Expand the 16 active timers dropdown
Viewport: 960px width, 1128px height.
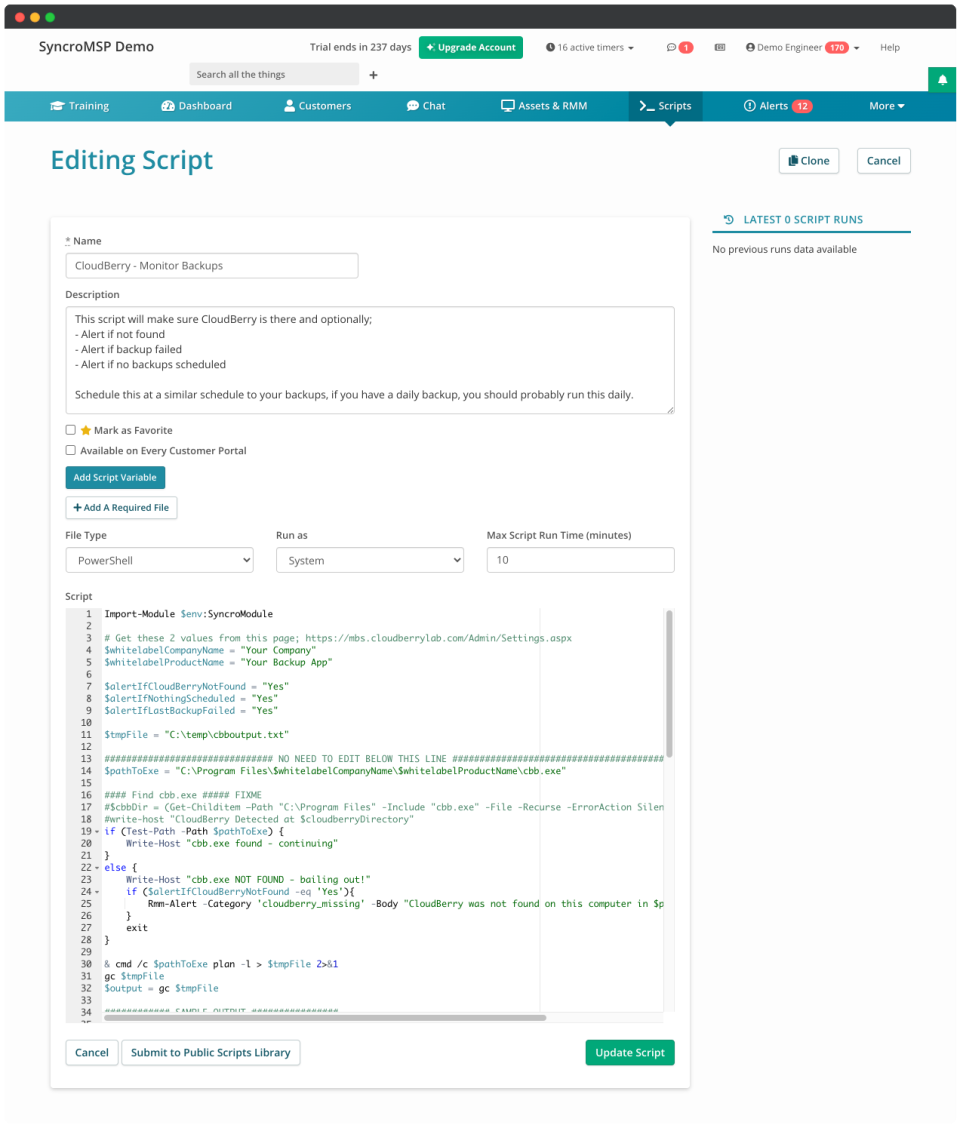point(590,47)
